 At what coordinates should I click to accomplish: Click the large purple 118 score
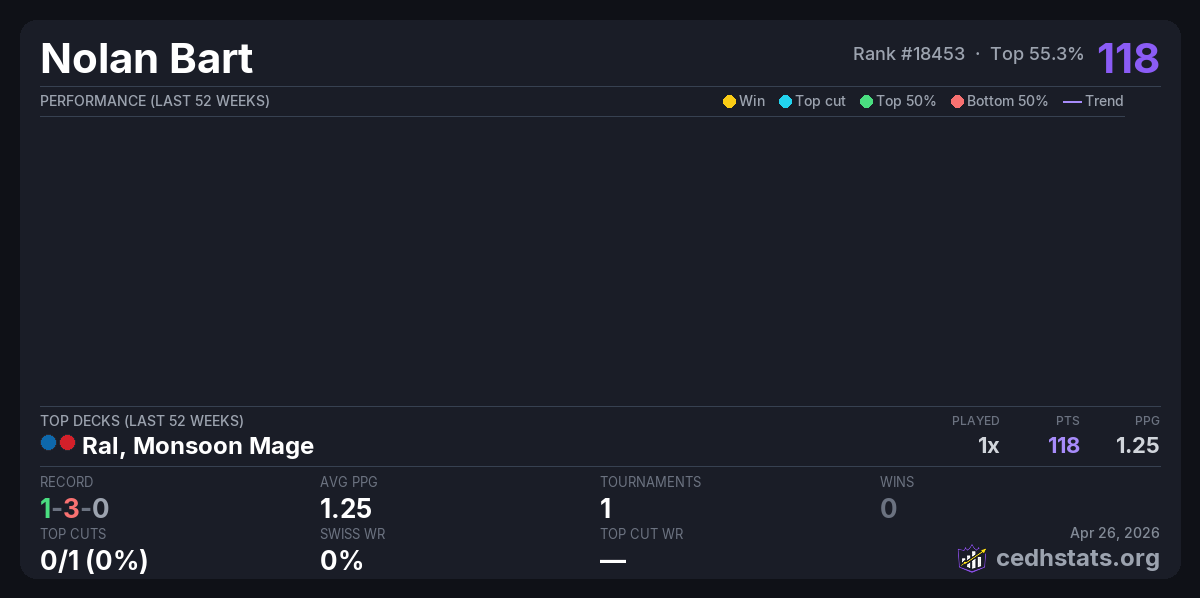1128,58
